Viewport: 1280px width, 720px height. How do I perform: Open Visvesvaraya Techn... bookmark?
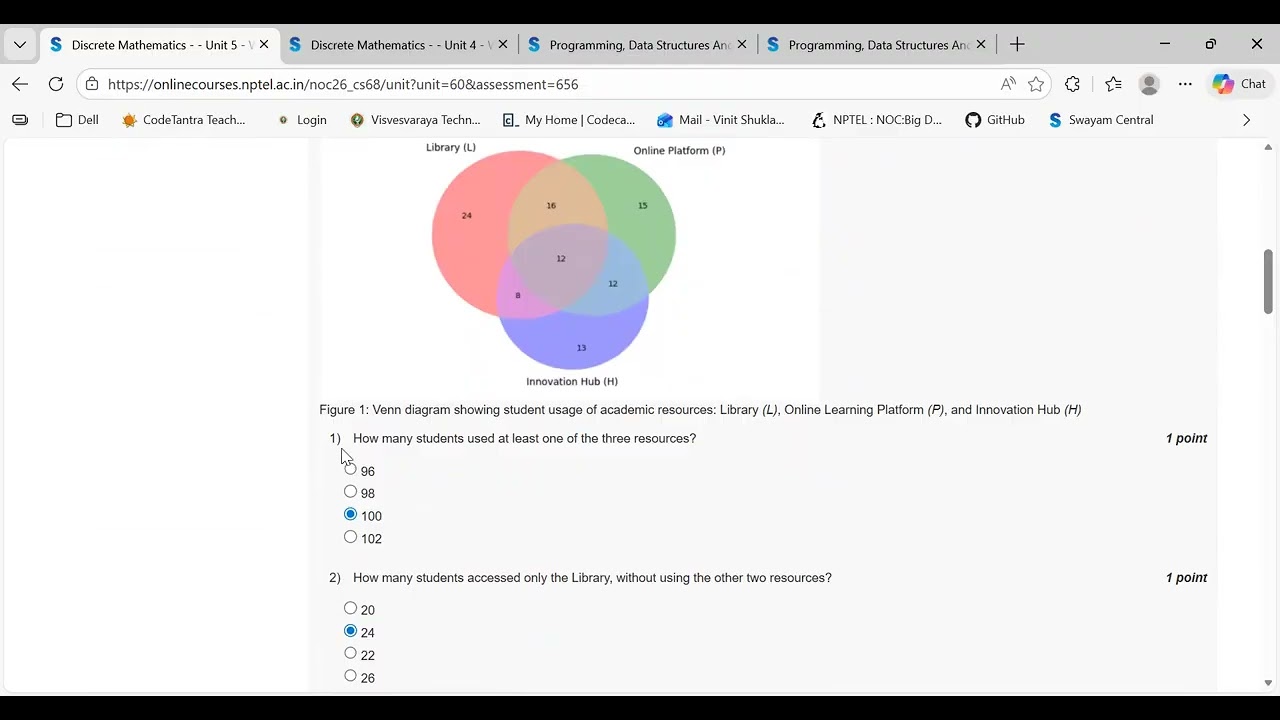click(415, 120)
